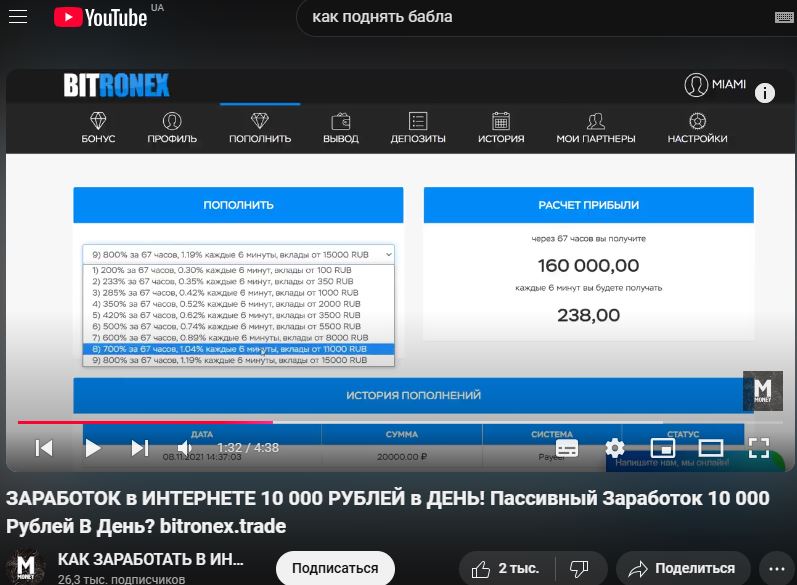
Task: Enter fullscreen mode
Action: (758, 448)
